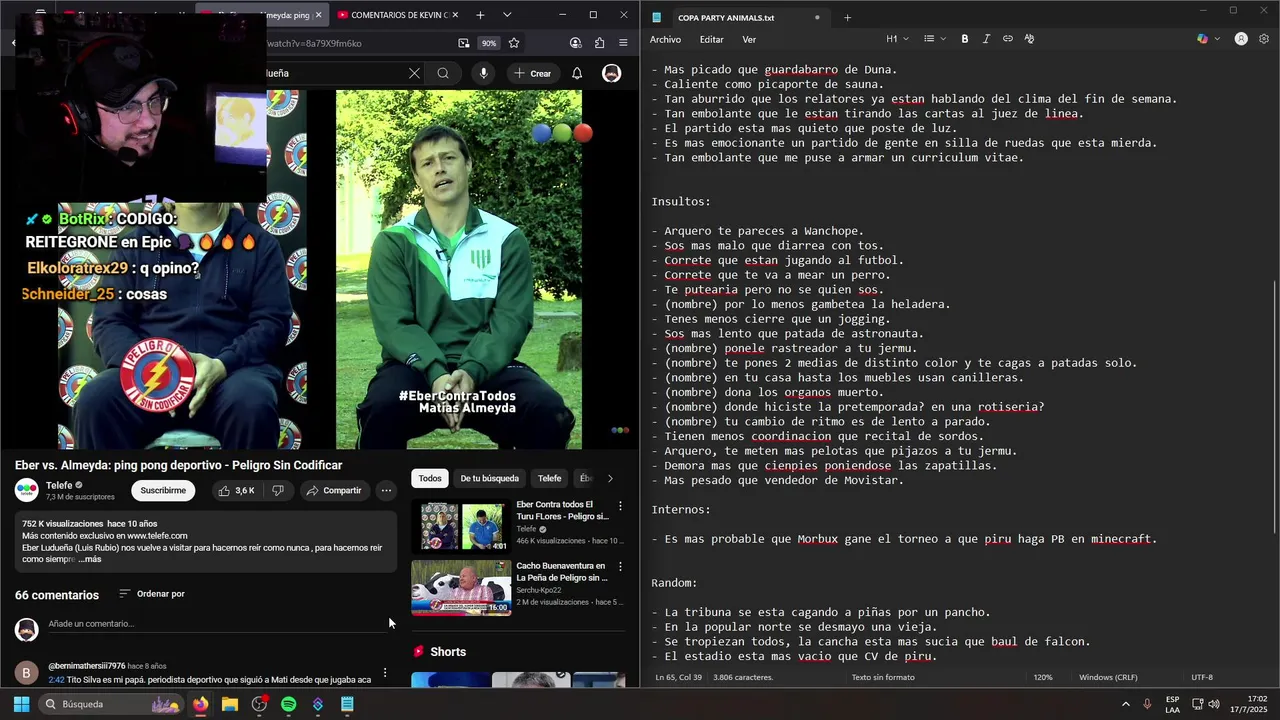This screenshot has width=1280, height=720.
Task: Open Cacho Buenaventura video thumbnail
Action: (x=461, y=587)
